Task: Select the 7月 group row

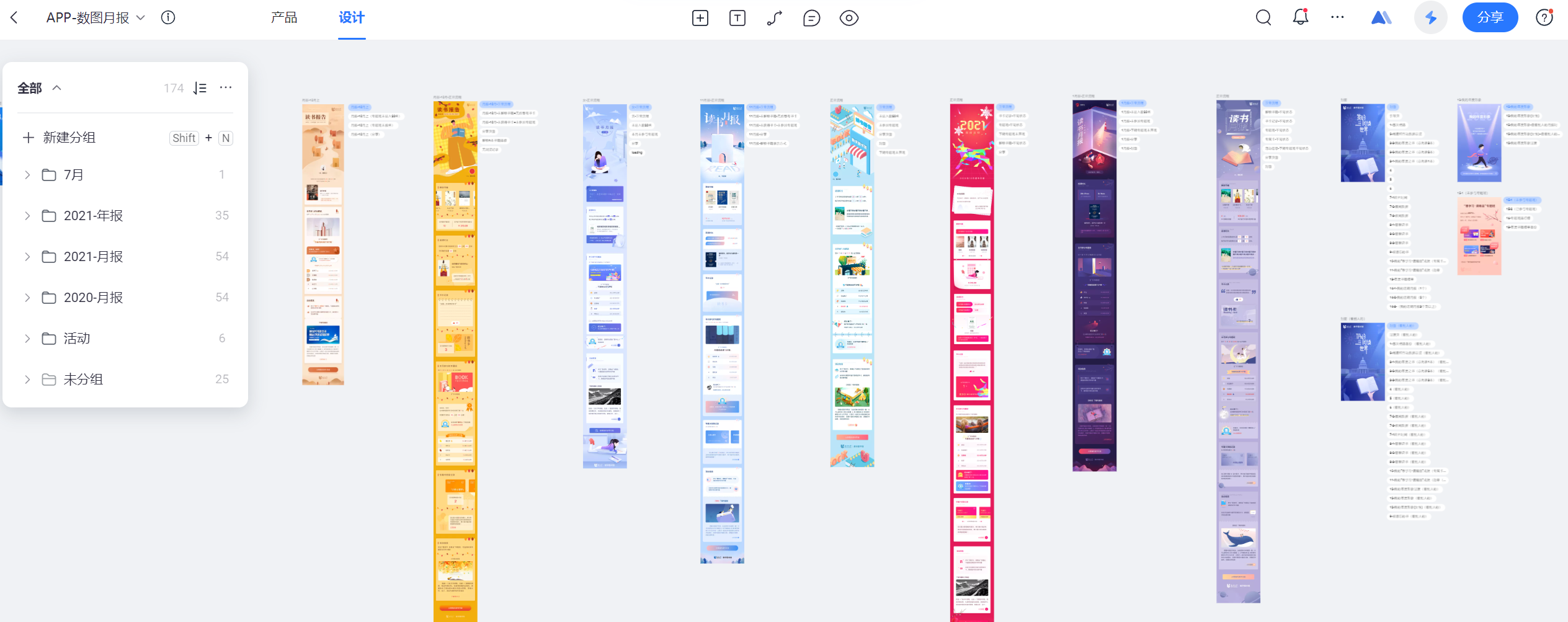Action: point(125,175)
